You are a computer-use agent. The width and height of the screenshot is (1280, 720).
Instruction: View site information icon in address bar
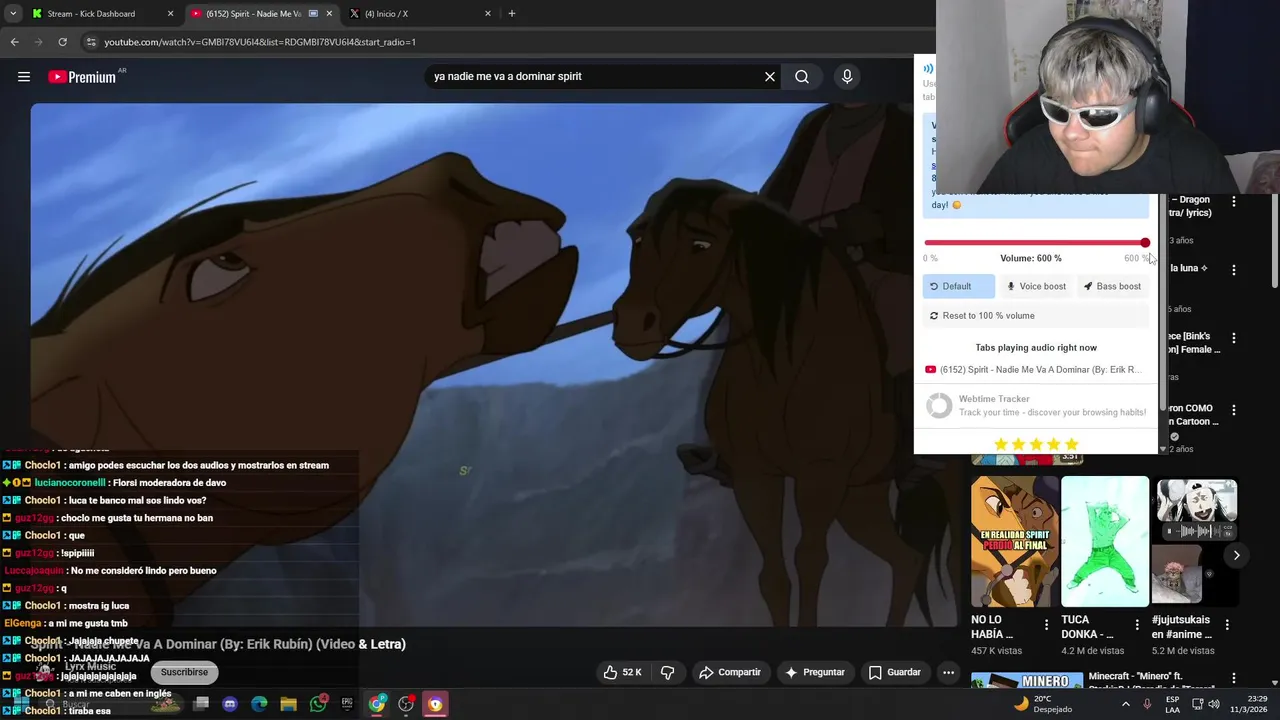pos(91,42)
